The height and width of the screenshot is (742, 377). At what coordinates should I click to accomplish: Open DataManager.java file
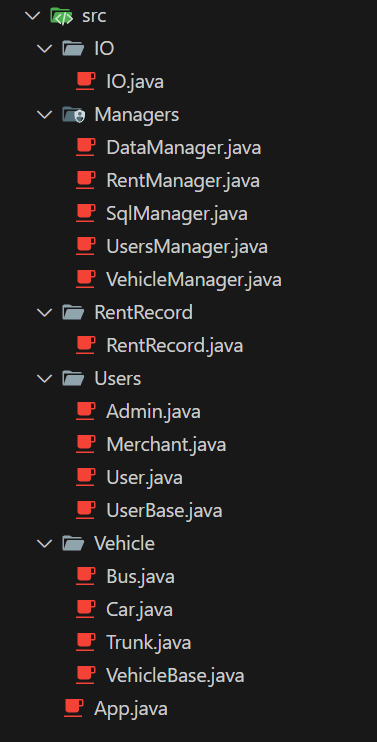pyautogui.click(x=184, y=148)
